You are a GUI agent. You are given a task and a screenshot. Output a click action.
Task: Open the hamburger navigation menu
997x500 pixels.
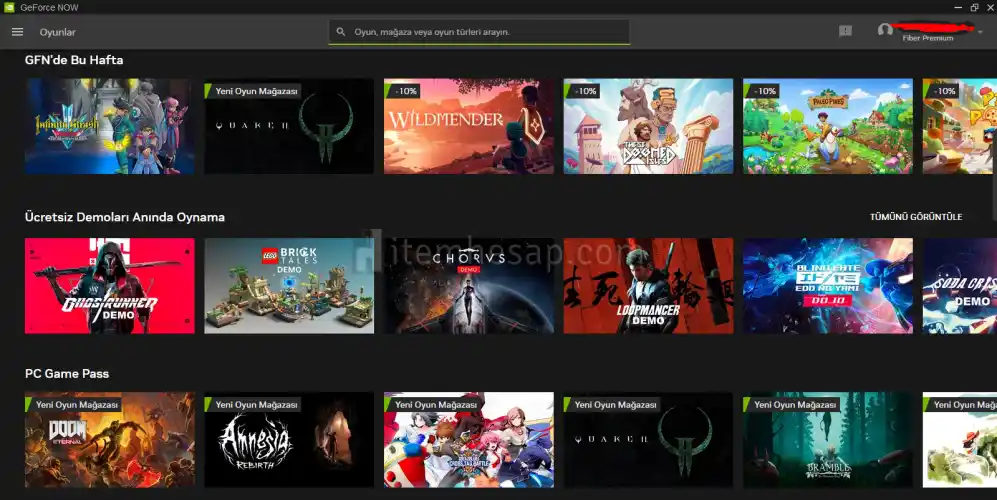coord(17,32)
